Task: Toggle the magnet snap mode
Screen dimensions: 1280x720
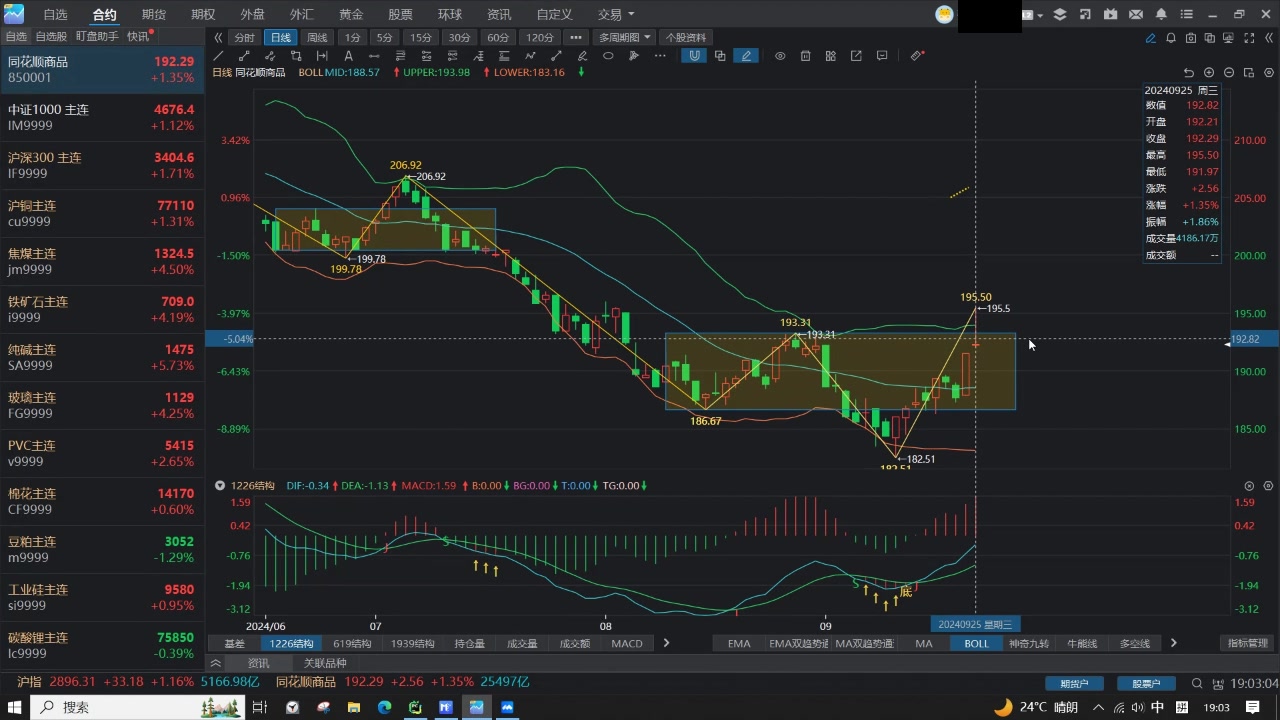Action: coord(694,56)
